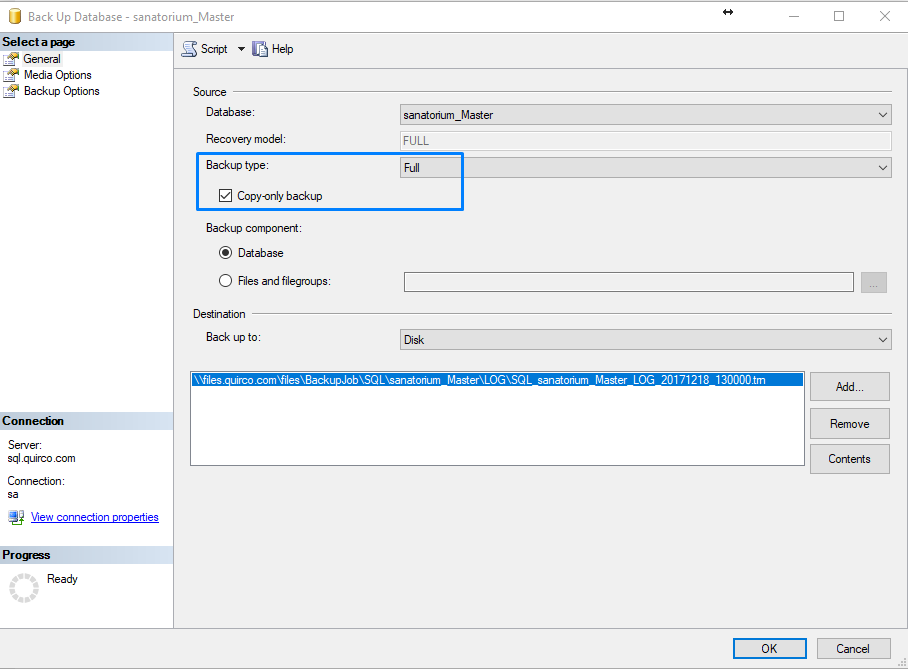This screenshot has width=908, height=669.
Task: Select Media Options page
Action: [57, 75]
